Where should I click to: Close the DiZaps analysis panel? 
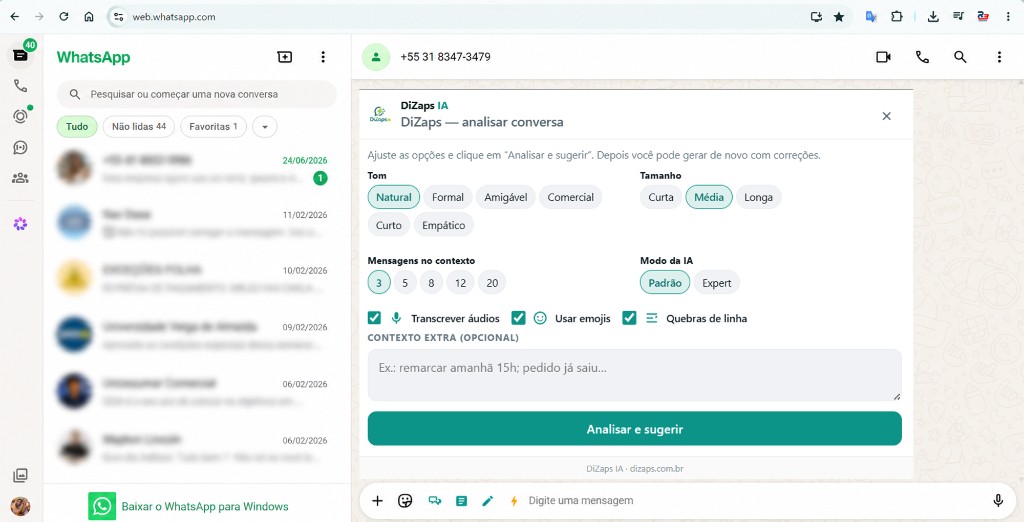click(886, 116)
